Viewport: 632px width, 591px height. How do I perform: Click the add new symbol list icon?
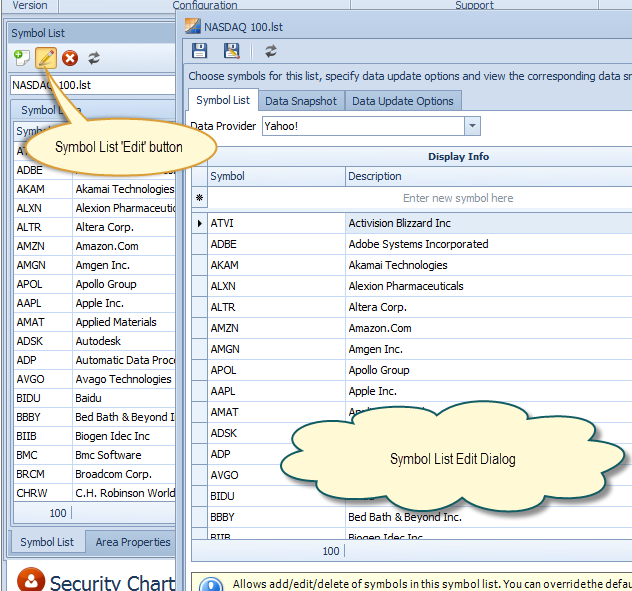click(x=21, y=58)
